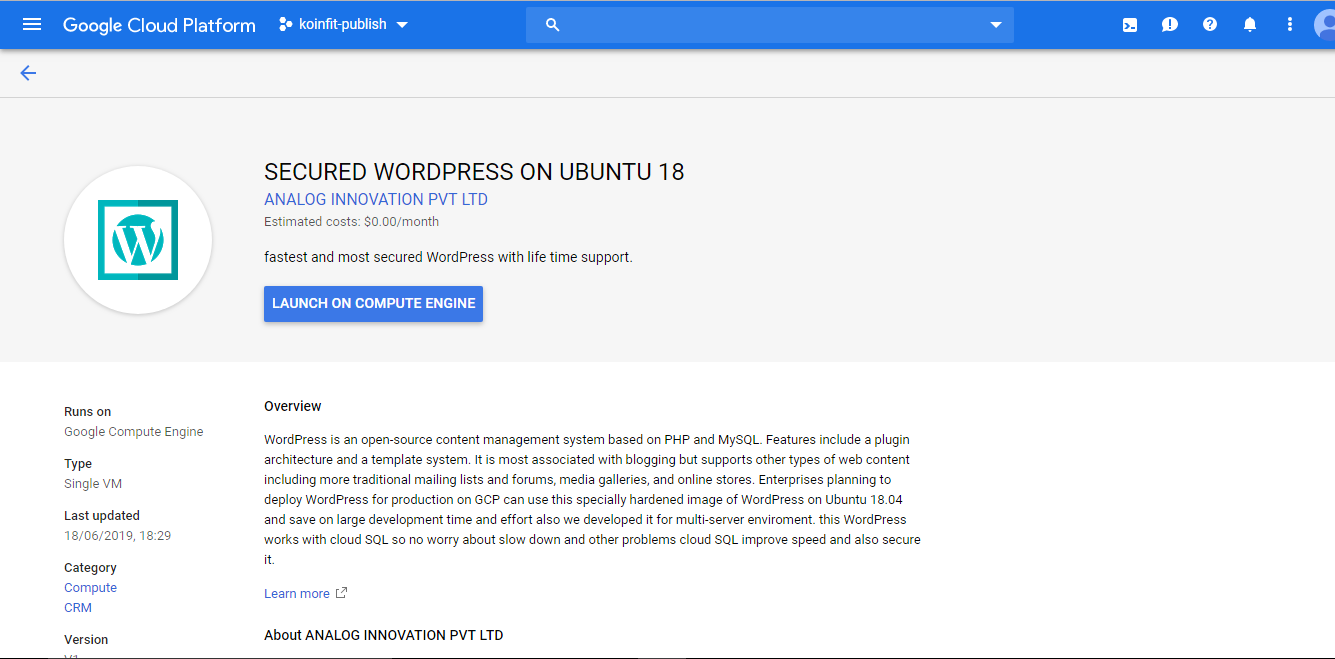Click the search magnifier icon

(x=553, y=25)
